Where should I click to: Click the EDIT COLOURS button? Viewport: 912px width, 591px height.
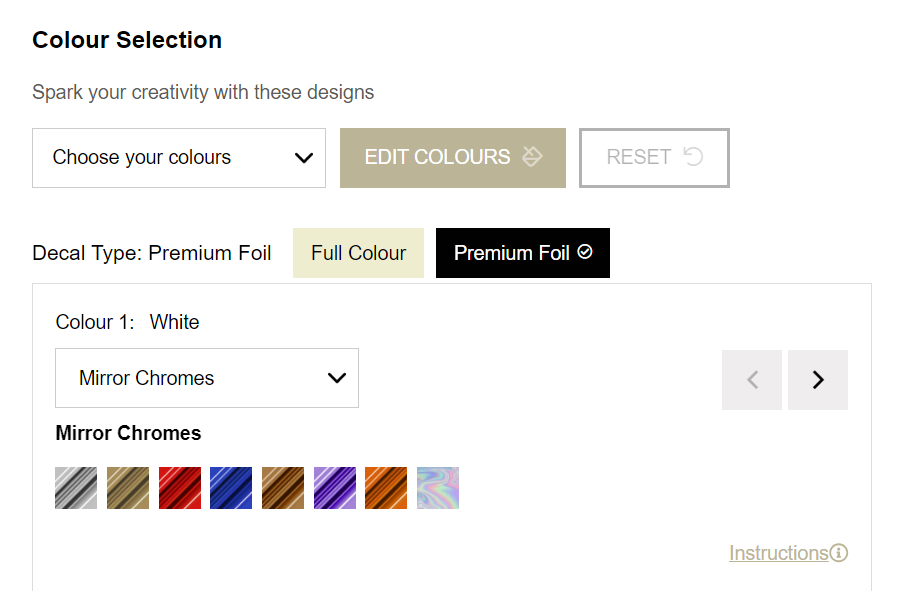pyautogui.click(x=452, y=158)
